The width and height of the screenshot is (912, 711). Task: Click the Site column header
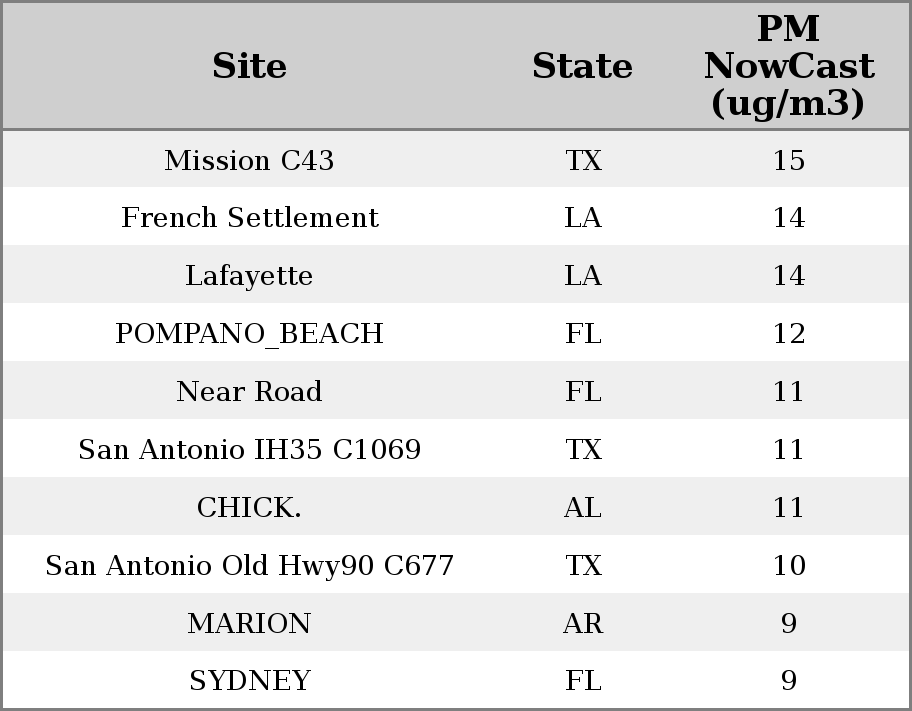(249, 67)
